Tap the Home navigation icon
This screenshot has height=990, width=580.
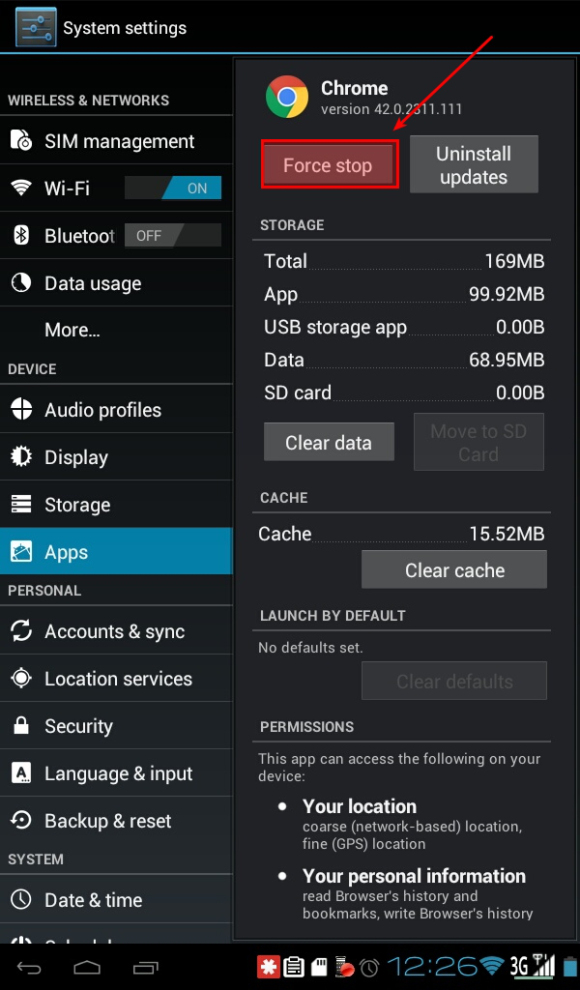tap(87, 967)
